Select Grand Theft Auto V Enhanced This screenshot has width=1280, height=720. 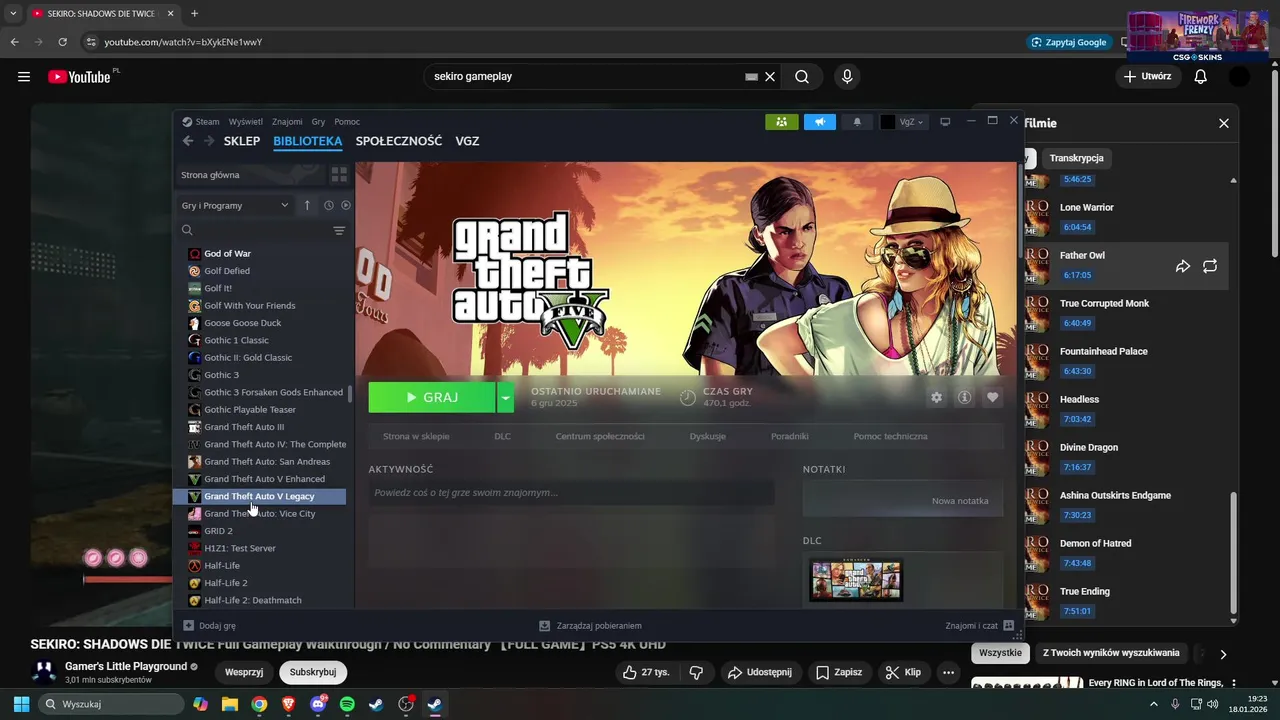pos(267,479)
